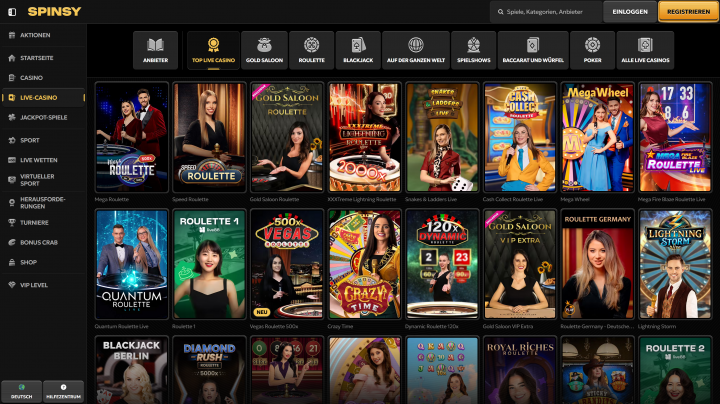The image size is (720, 404).
Task: Open Casino section in sidebar
Action: [x=43, y=78]
